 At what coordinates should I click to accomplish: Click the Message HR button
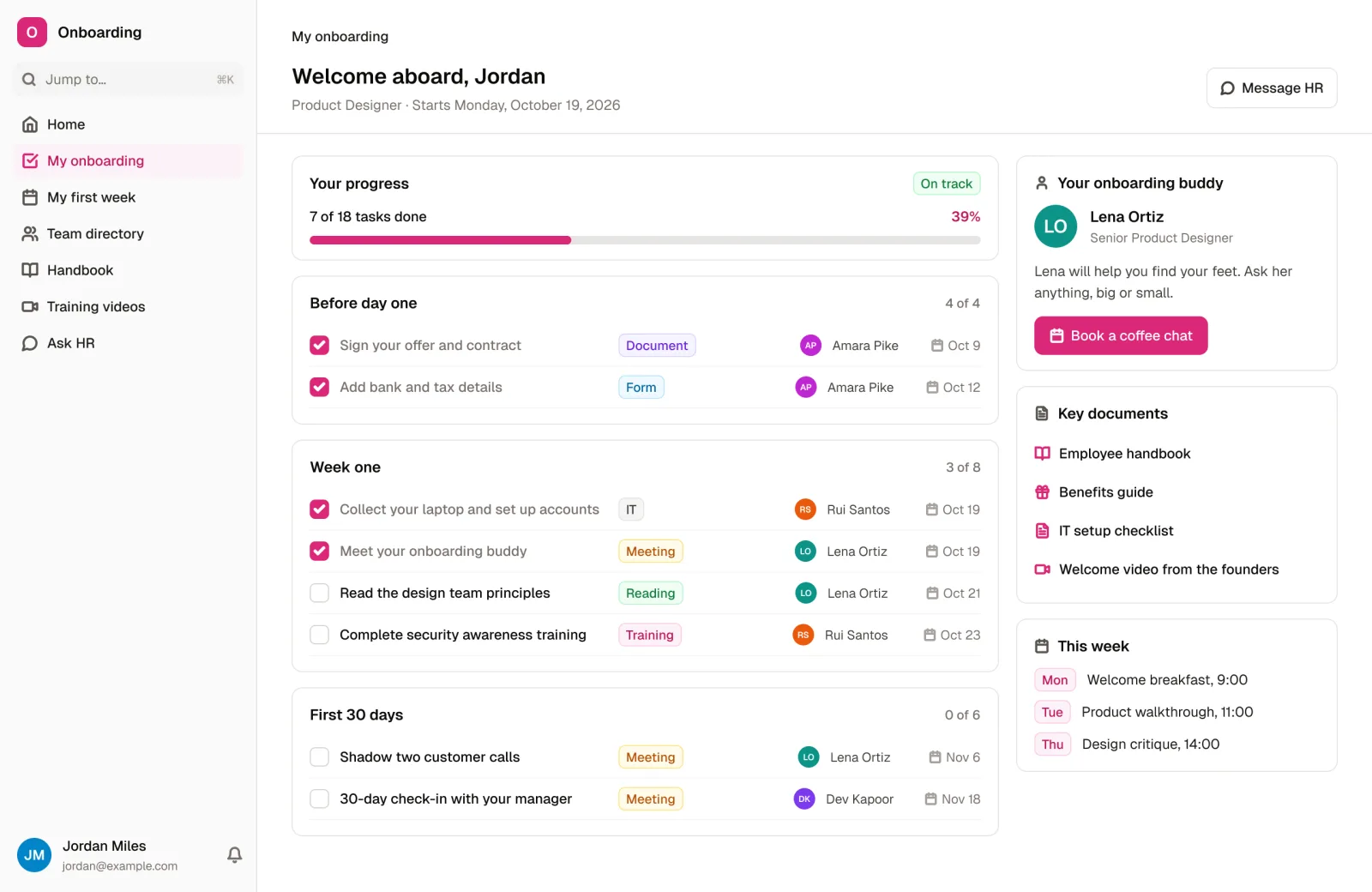click(x=1272, y=88)
